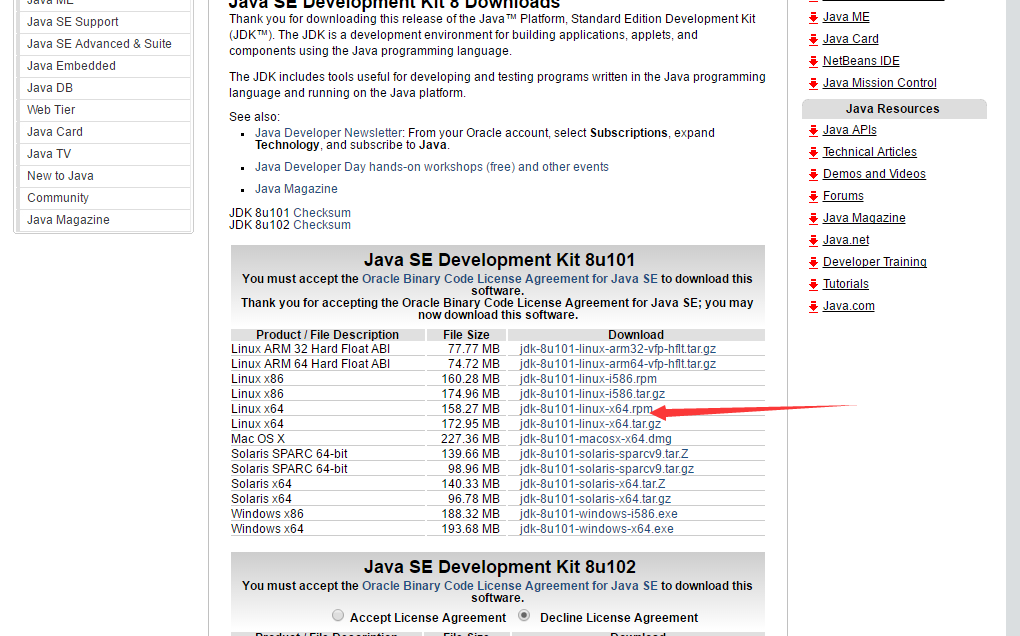1020x636 pixels.
Task: Click the download arrow icon beside NetBeans IDE
Action: 813,62
